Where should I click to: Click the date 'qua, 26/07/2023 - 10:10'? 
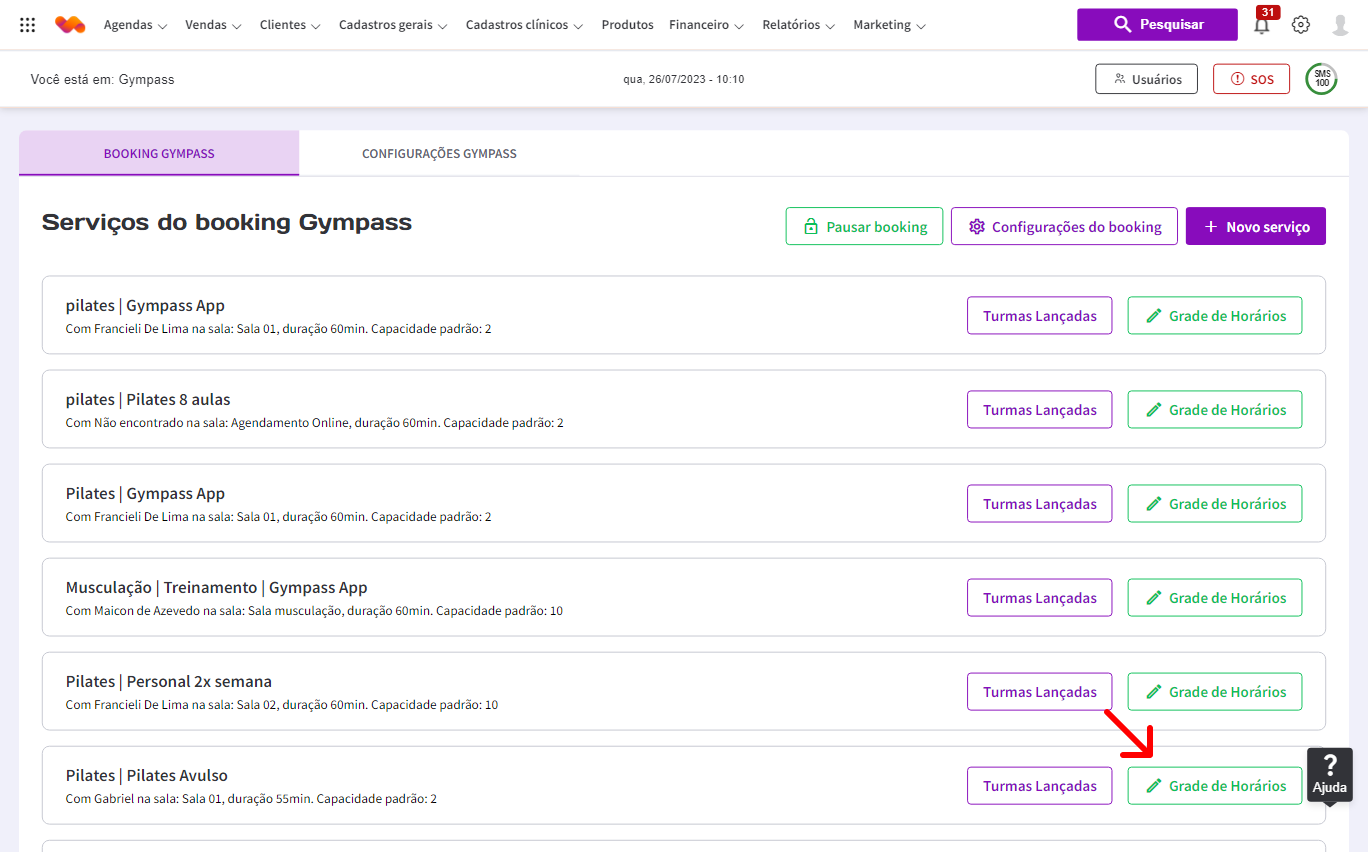(683, 79)
